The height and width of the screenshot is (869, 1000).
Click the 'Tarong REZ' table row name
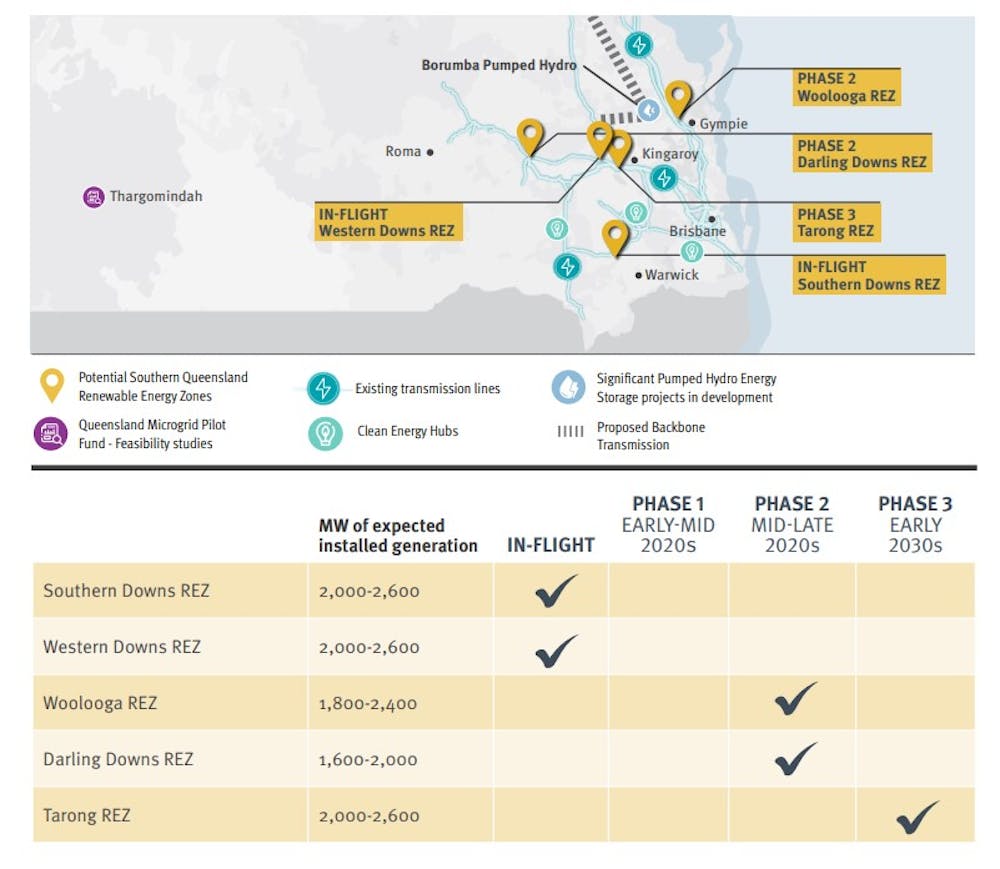(87, 815)
